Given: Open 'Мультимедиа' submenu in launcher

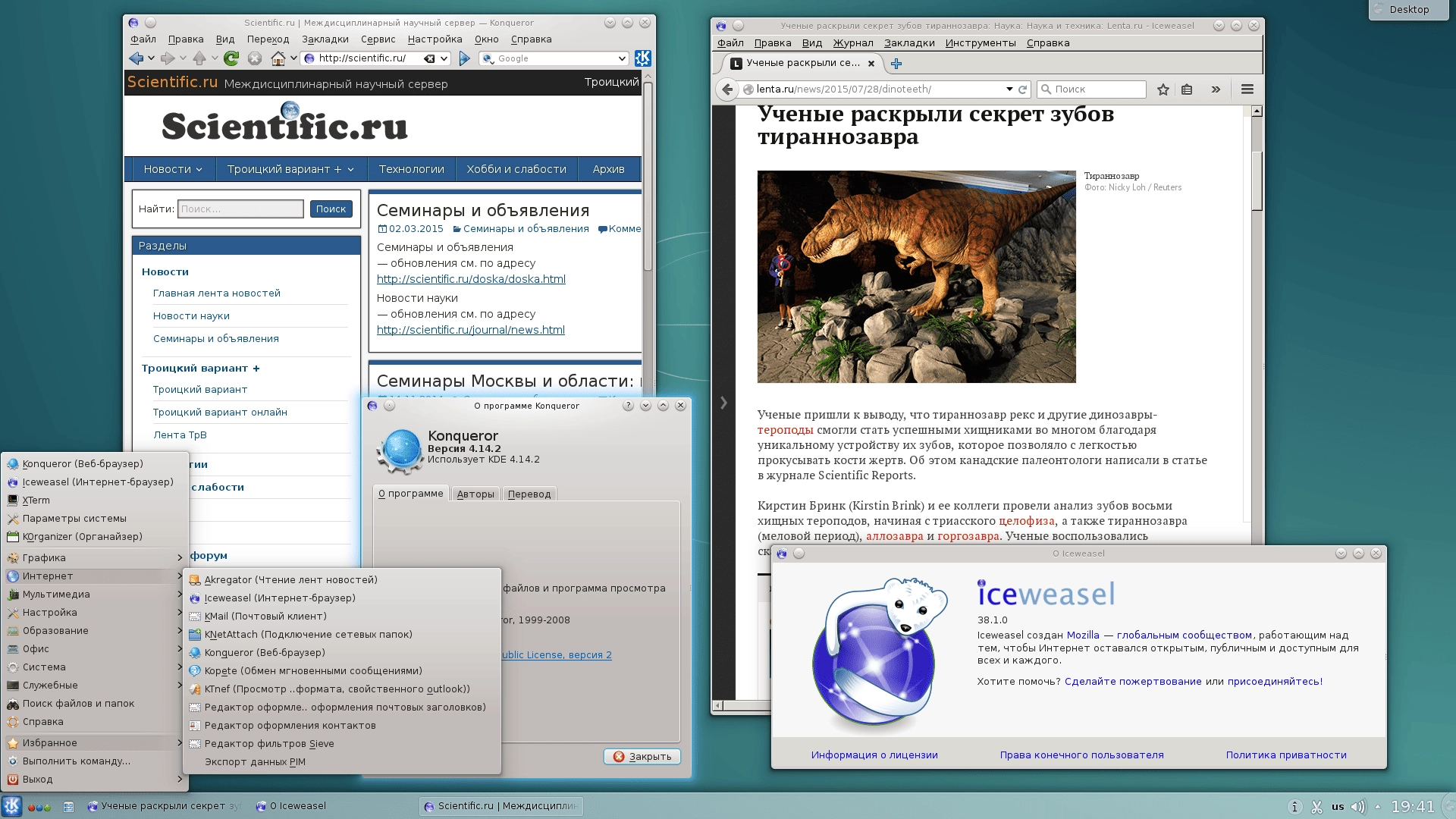Looking at the screenshot, I should [x=95, y=595].
